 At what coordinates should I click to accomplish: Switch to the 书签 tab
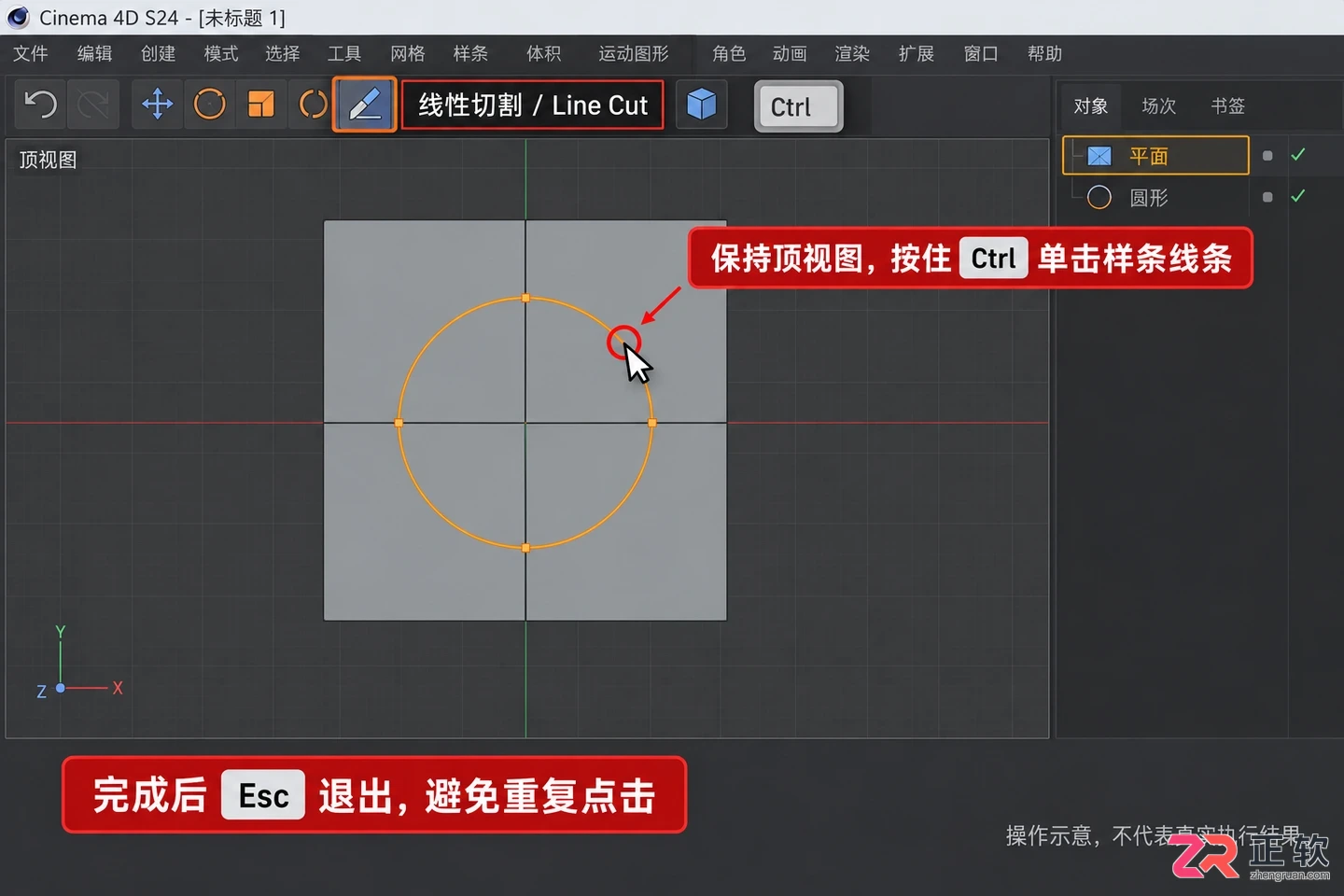(x=1228, y=105)
